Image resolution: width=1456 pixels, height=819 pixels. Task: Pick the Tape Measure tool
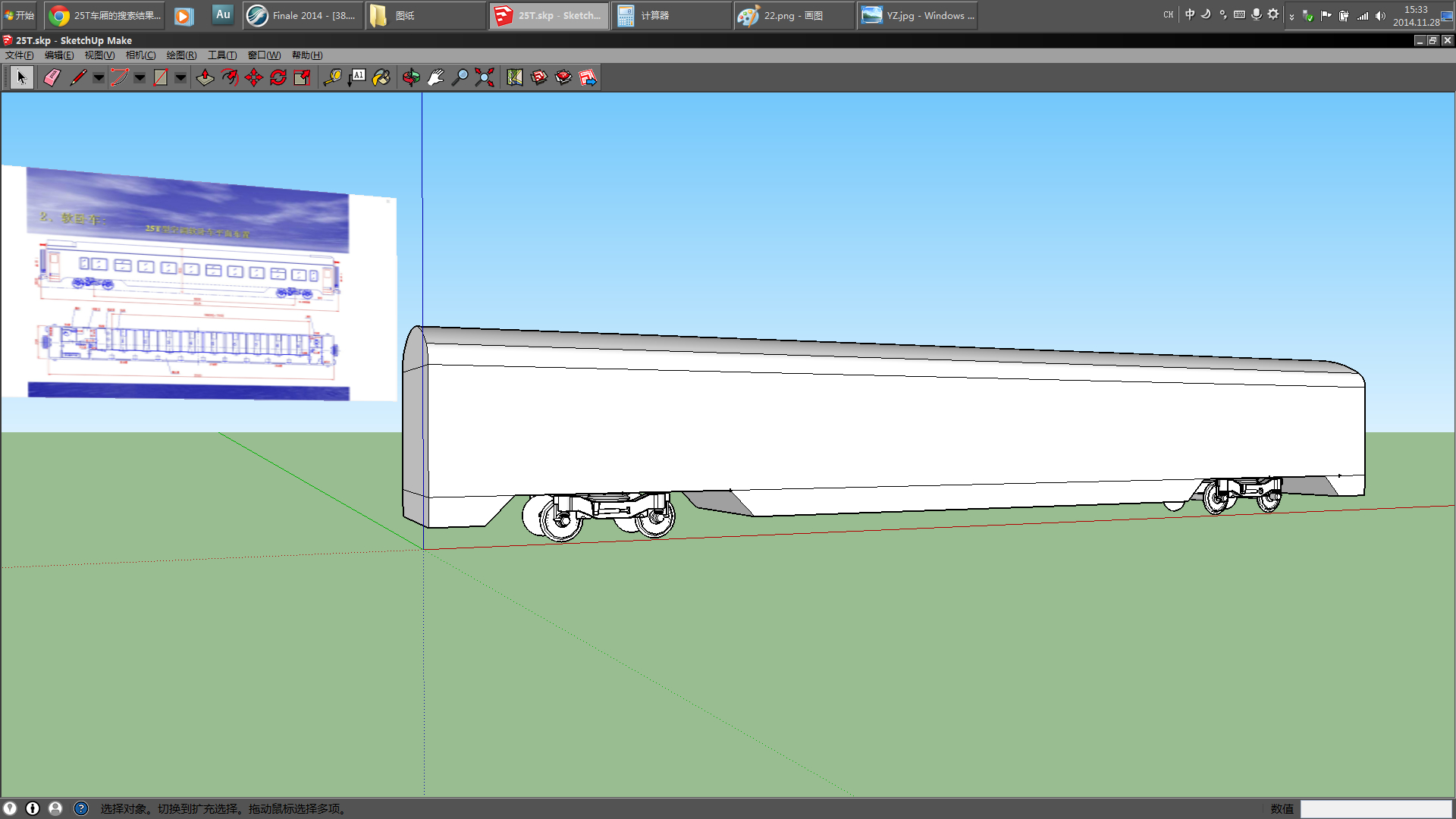click(332, 77)
